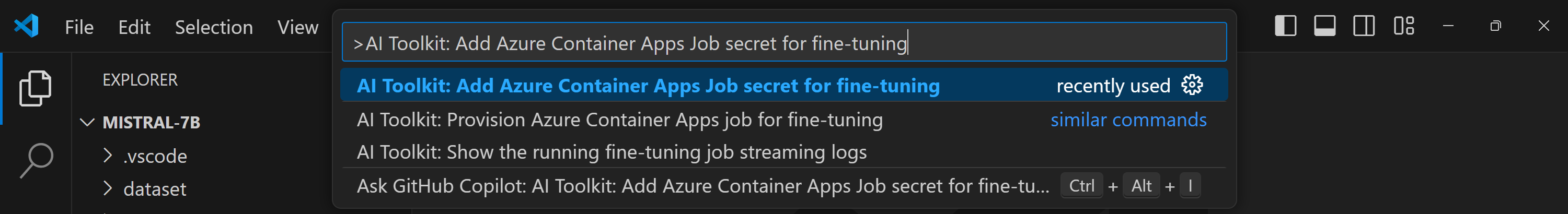This screenshot has width=1568, height=214.
Task: Click inside the command palette input field
Action: click(x=1065, y=43)
